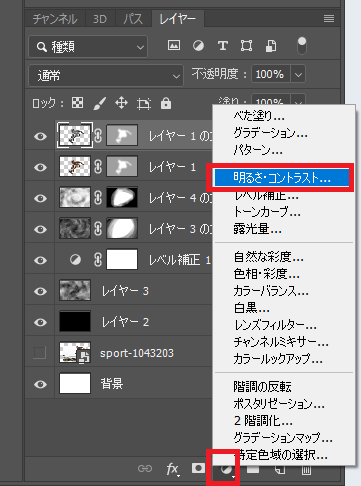Switch to the 3D tab
This screenshot has width=361, height=486.
coord(100,19)
